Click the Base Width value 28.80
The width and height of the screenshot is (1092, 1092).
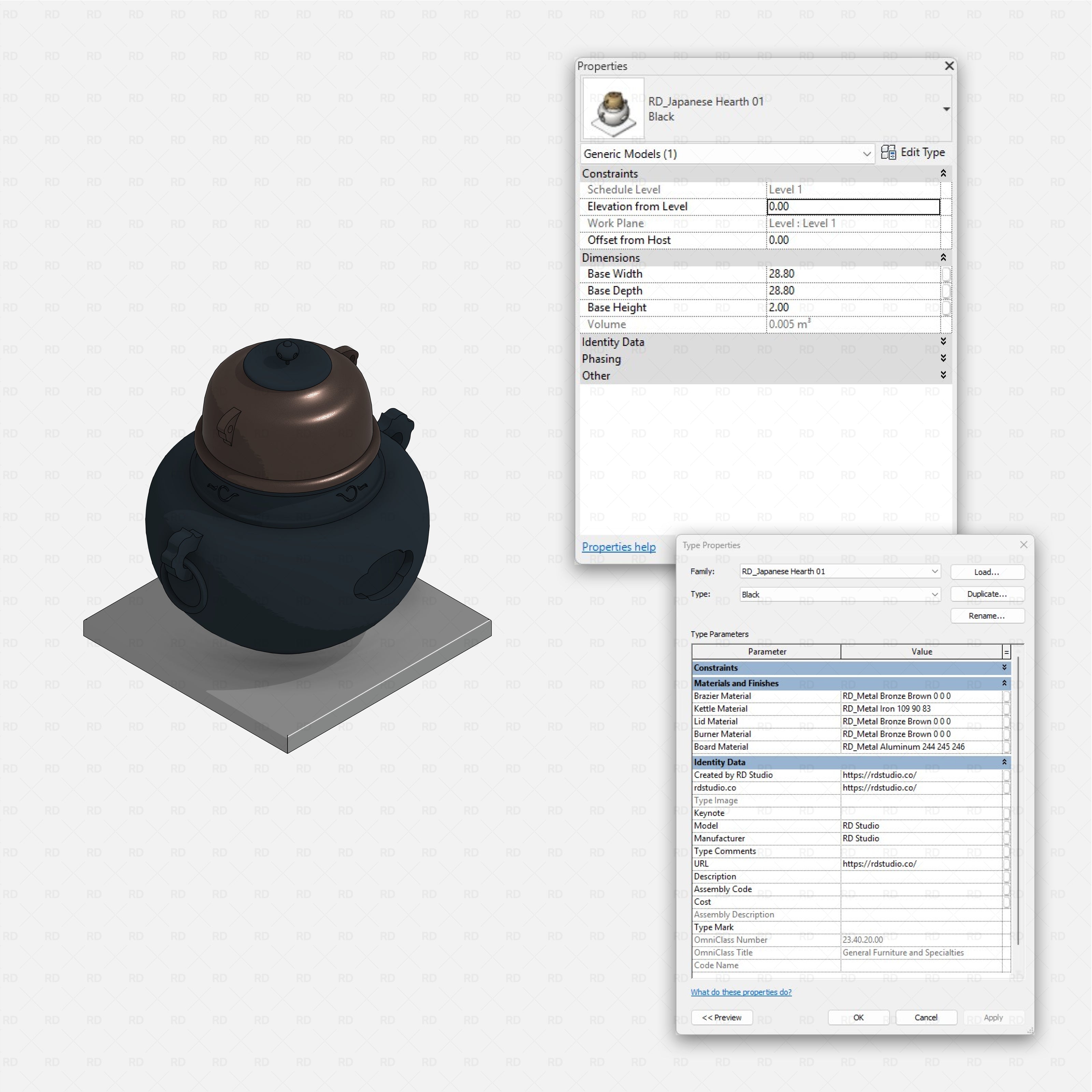coord(853,274)
